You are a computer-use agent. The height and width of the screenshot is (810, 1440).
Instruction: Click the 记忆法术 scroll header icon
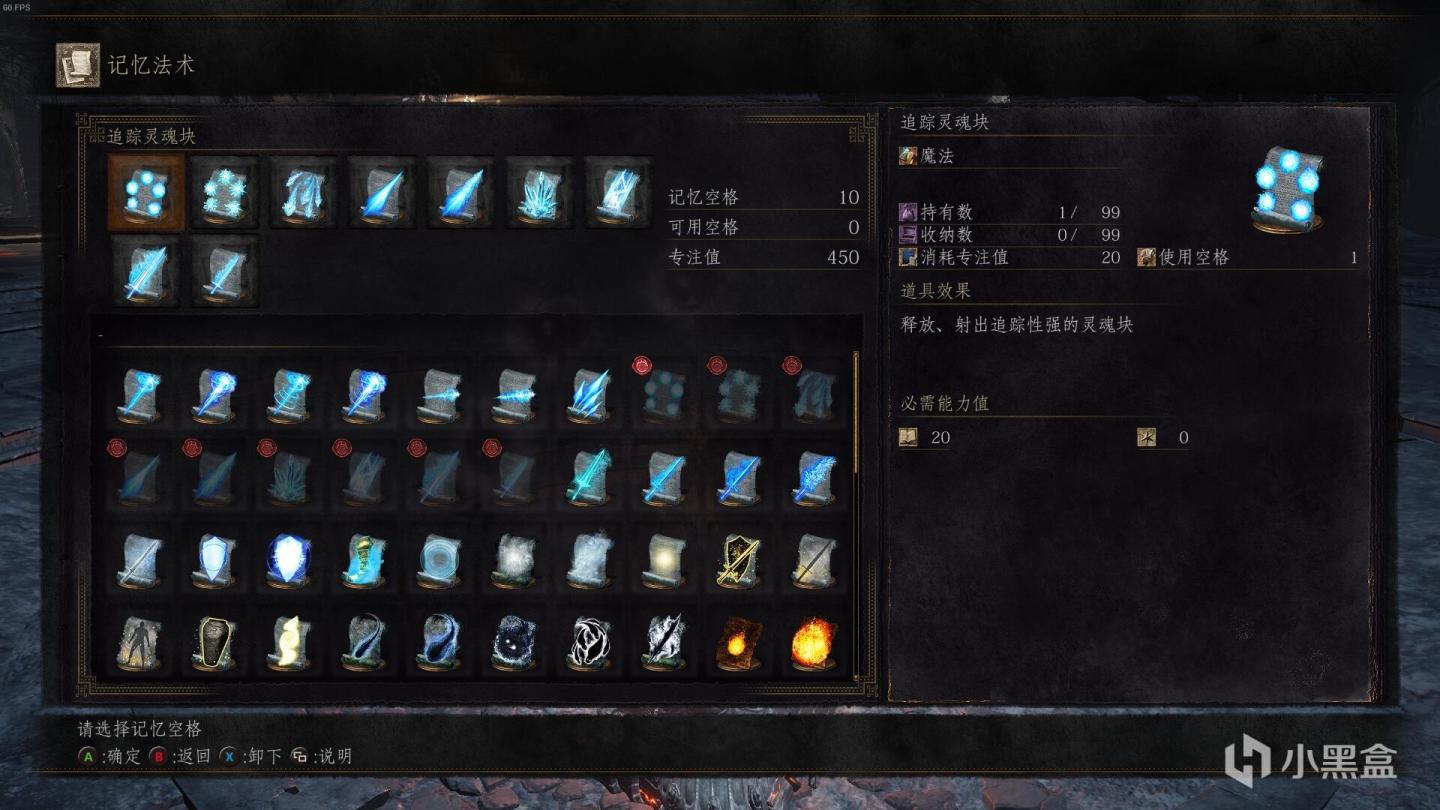[77, 65]
